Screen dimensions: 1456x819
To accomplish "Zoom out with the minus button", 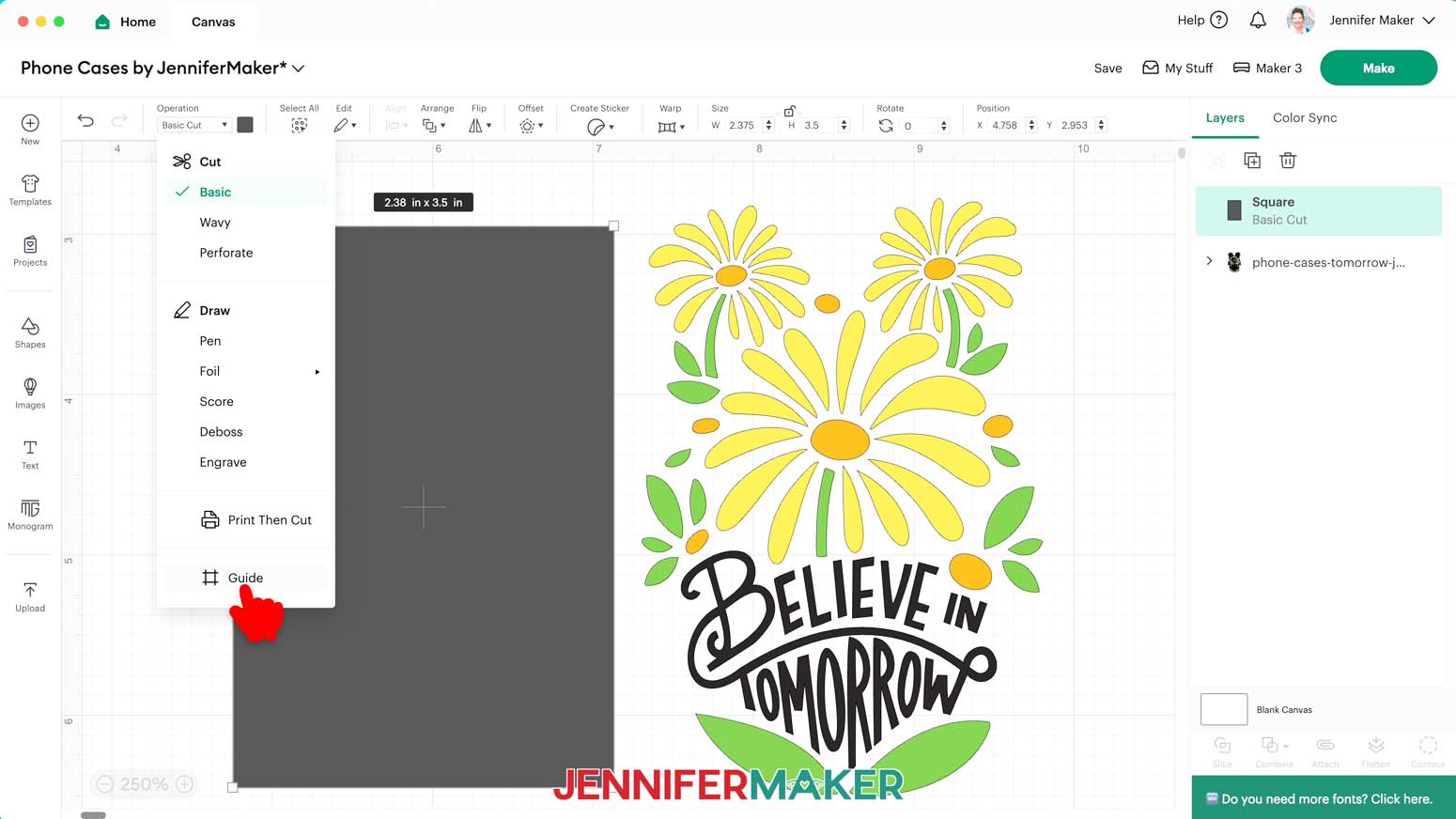I will click(105, 784).
